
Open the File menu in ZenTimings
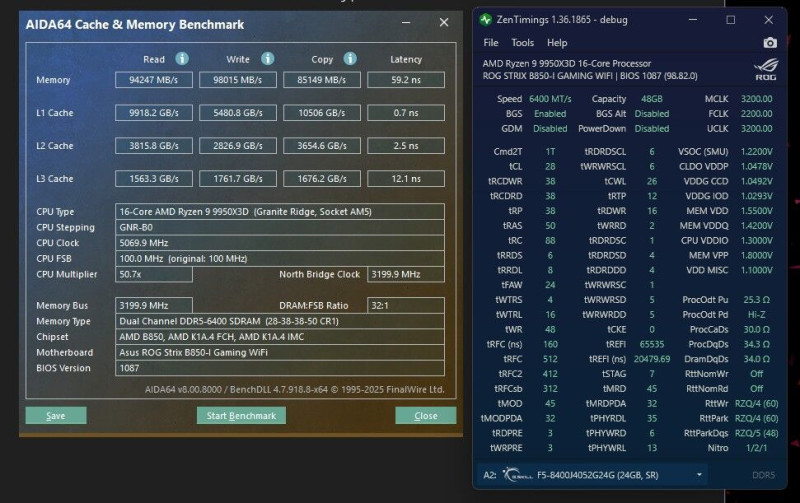pos(491,43)
